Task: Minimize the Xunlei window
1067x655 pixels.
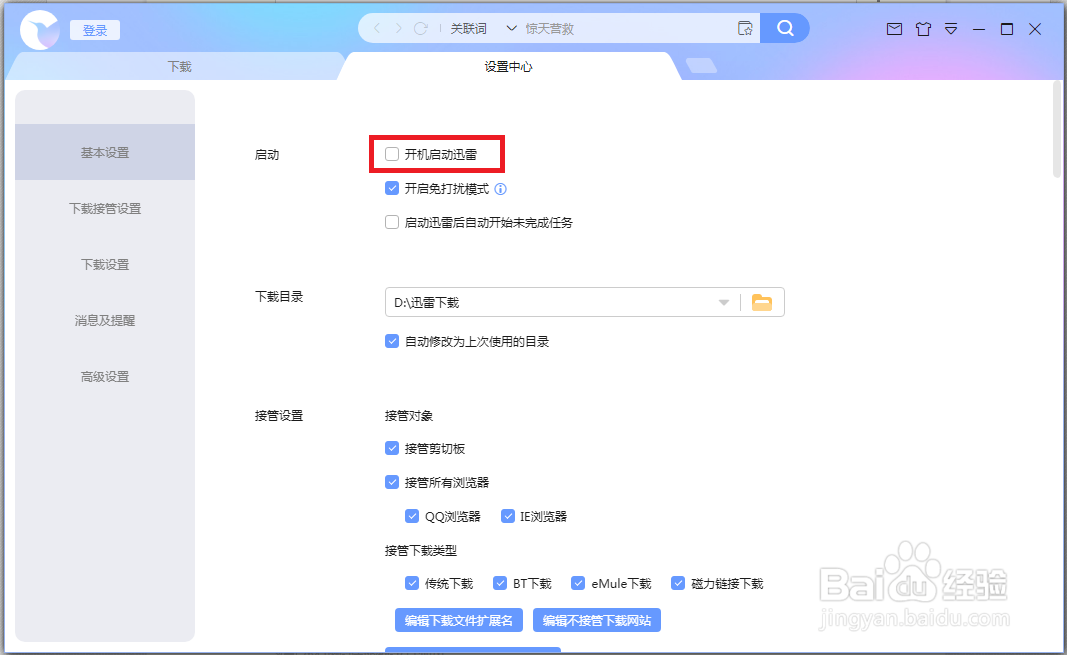Action: (x=979, y=29)
